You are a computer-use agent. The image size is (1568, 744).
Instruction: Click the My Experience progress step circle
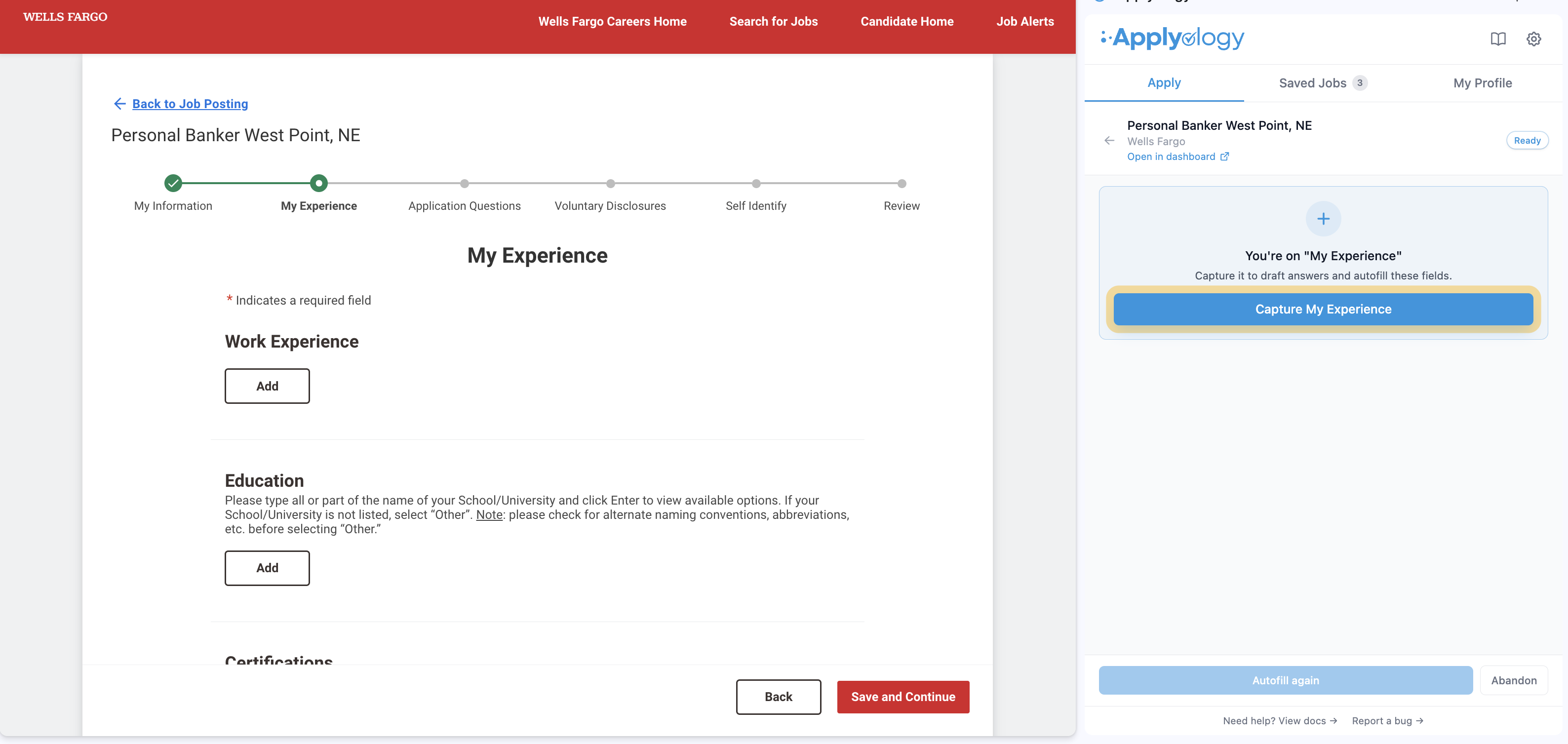click(x=318, y=183)
